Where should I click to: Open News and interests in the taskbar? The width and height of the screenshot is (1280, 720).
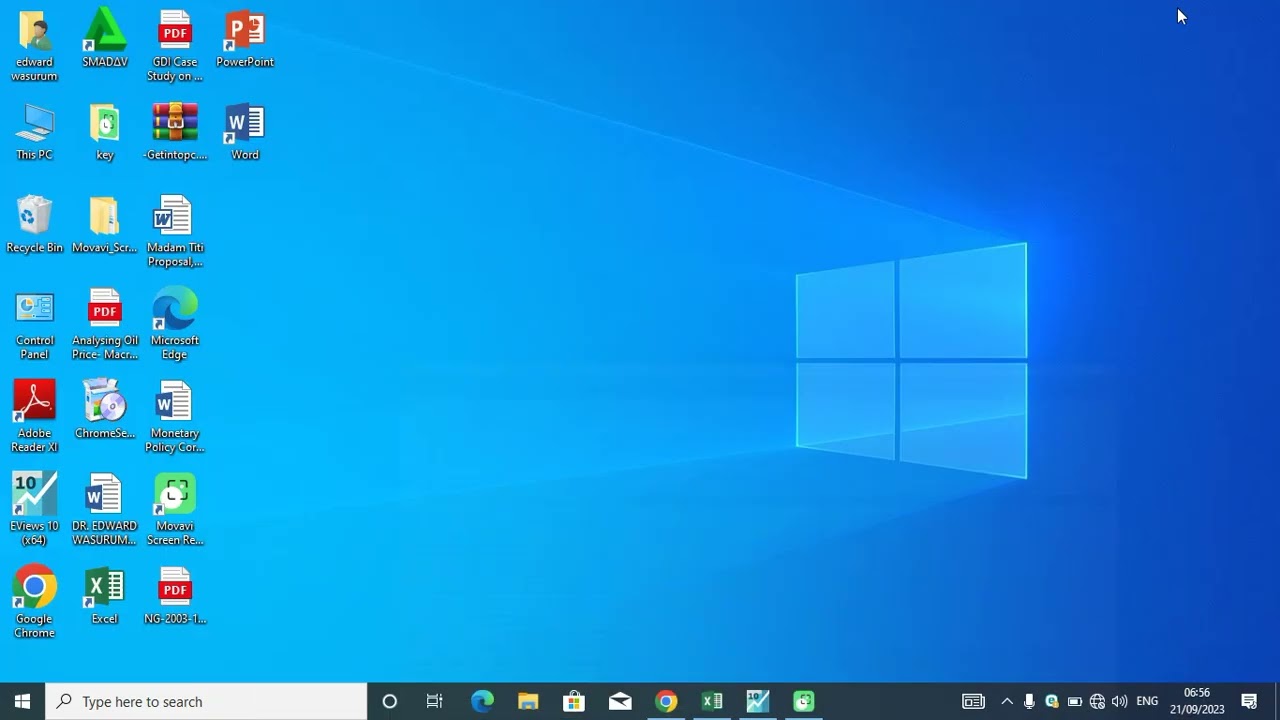[x=973, y=702]
